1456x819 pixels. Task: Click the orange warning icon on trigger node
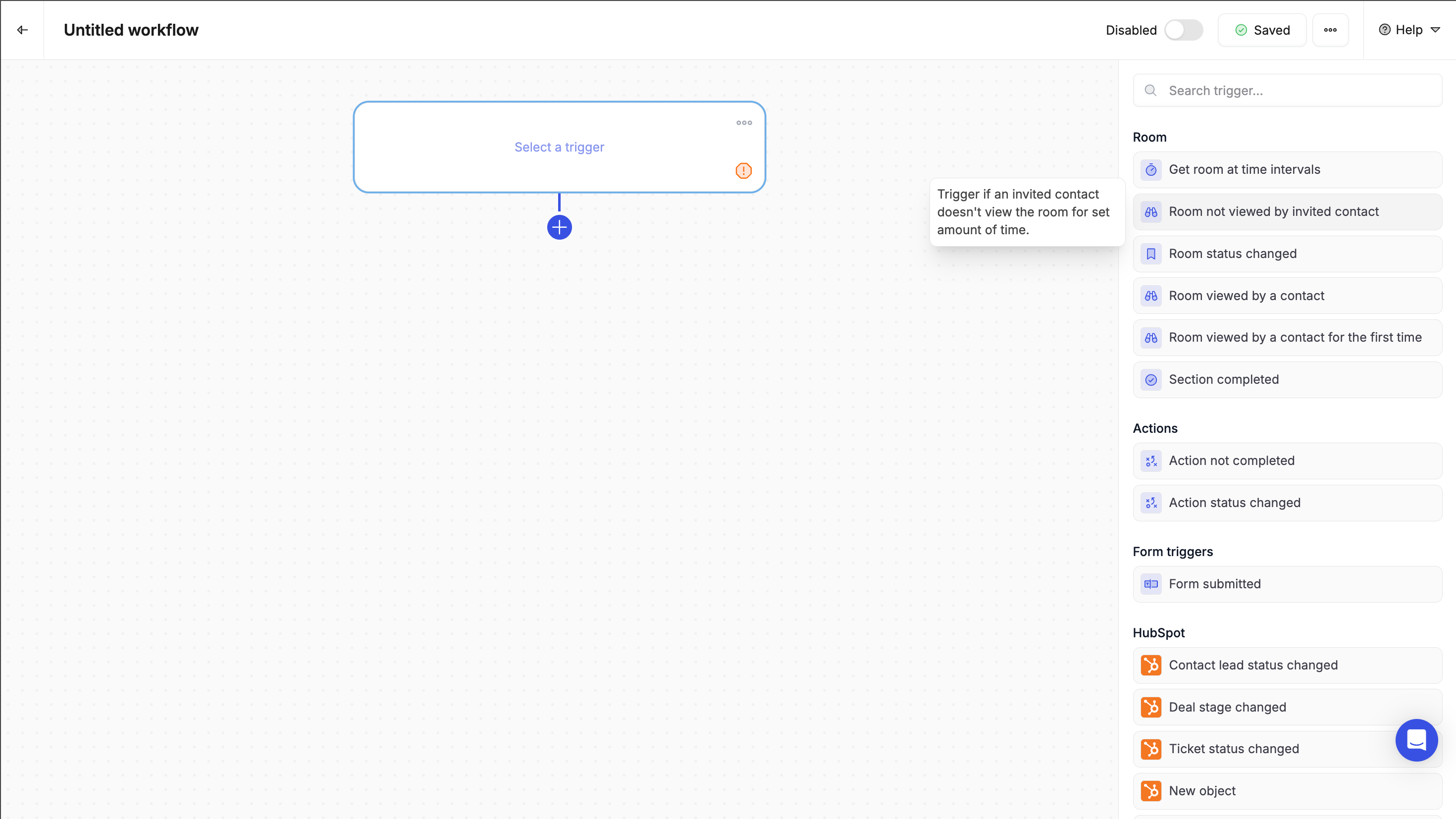[x=743, y=171]
